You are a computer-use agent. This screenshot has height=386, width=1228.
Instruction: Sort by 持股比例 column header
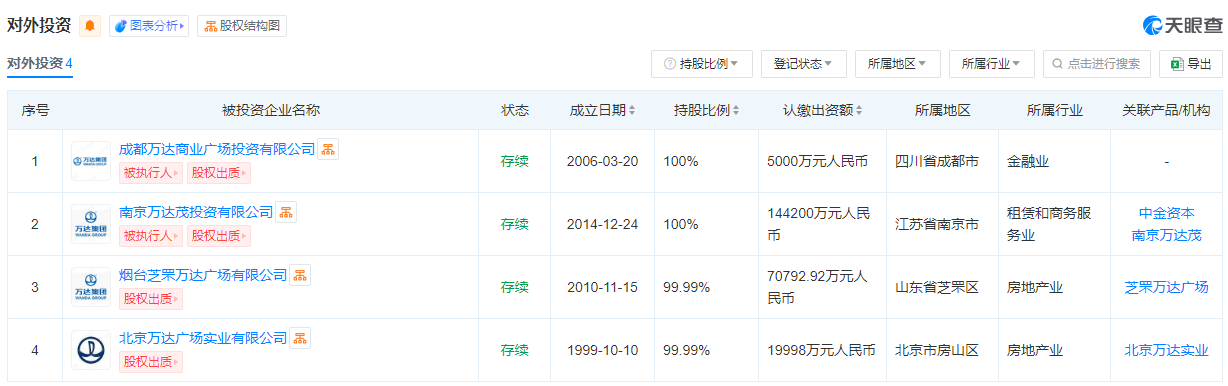(706, 110)
